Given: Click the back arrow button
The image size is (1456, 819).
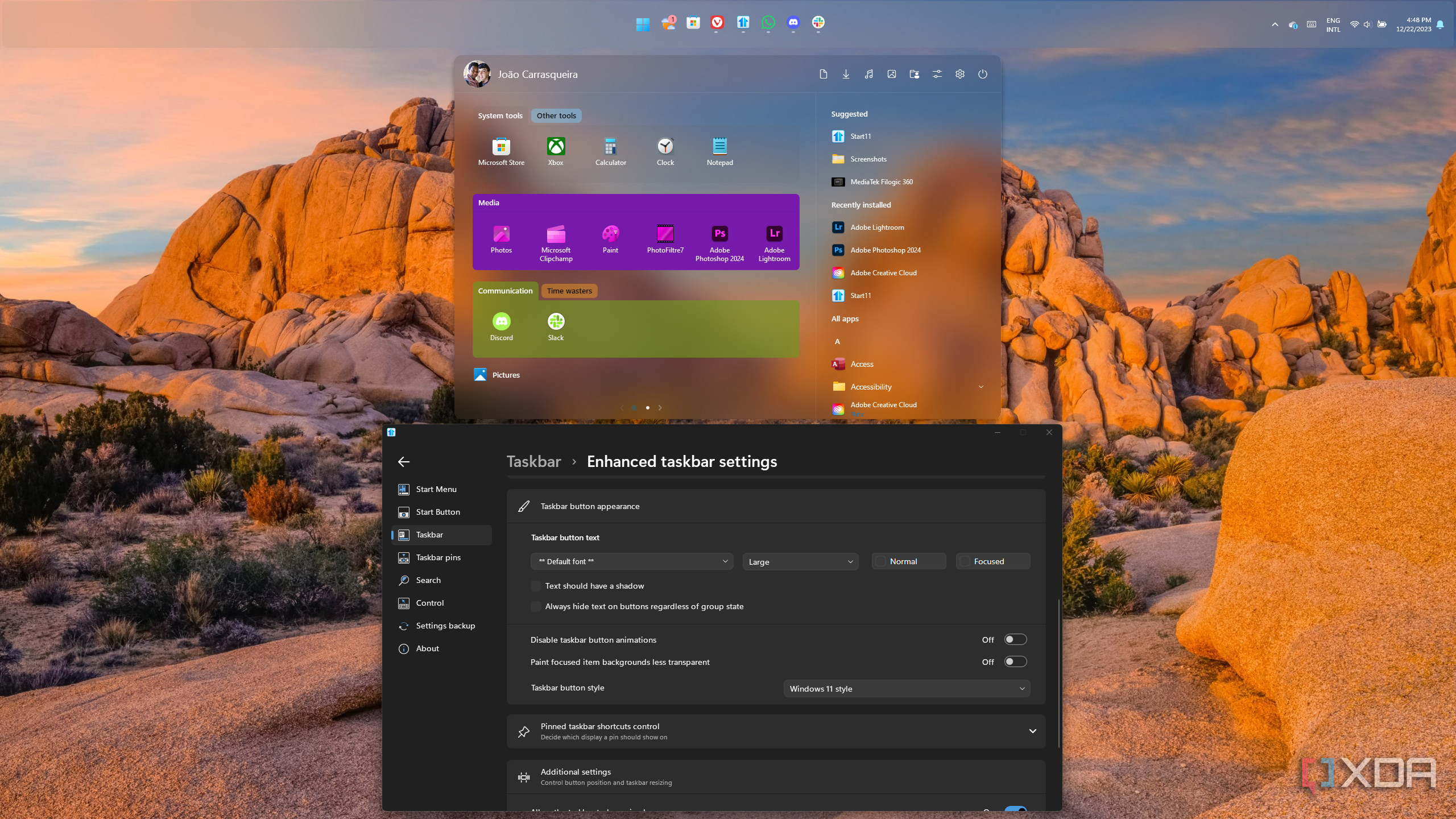Looking at the screenshot, I should click(404, 461).
